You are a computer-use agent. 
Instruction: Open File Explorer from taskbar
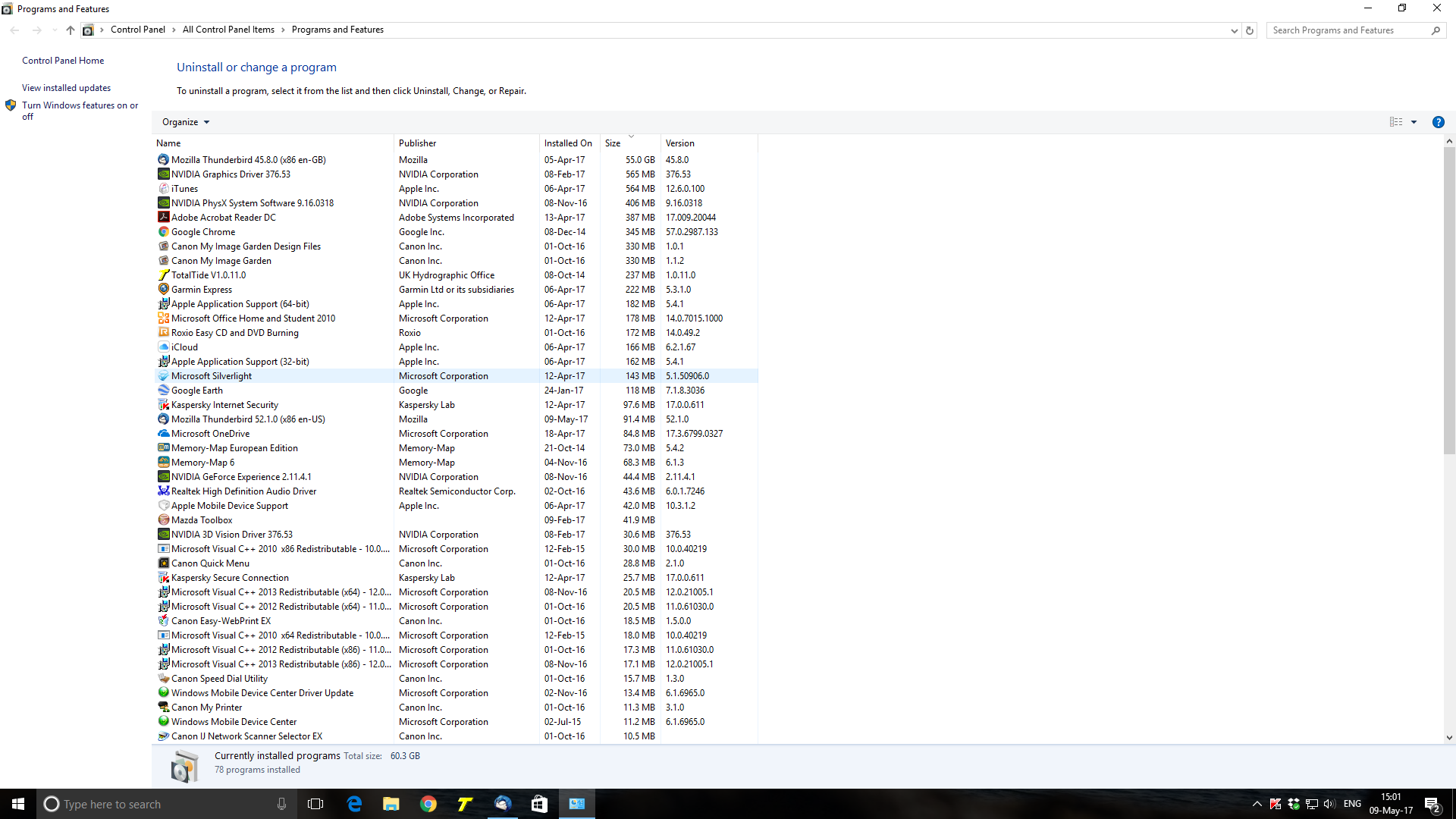(x=391, y=804)
